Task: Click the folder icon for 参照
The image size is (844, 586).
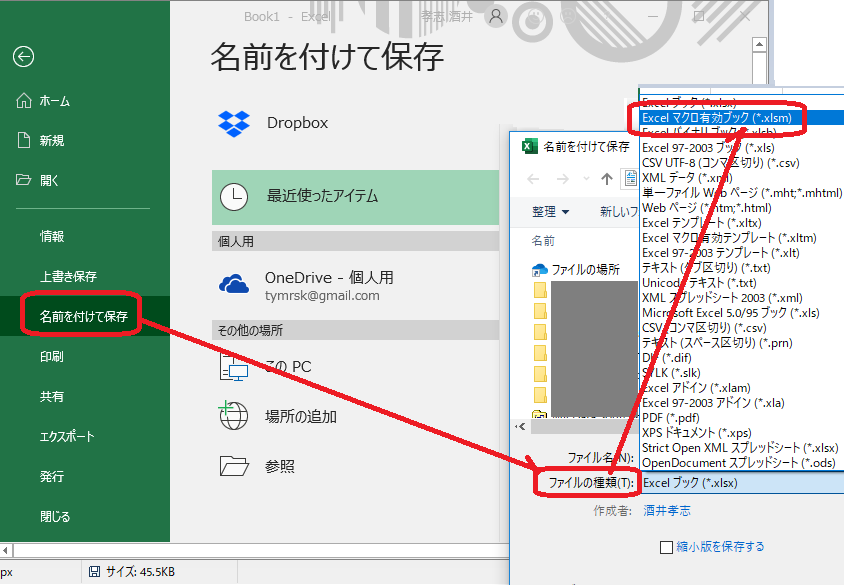Action: point(234,466)
